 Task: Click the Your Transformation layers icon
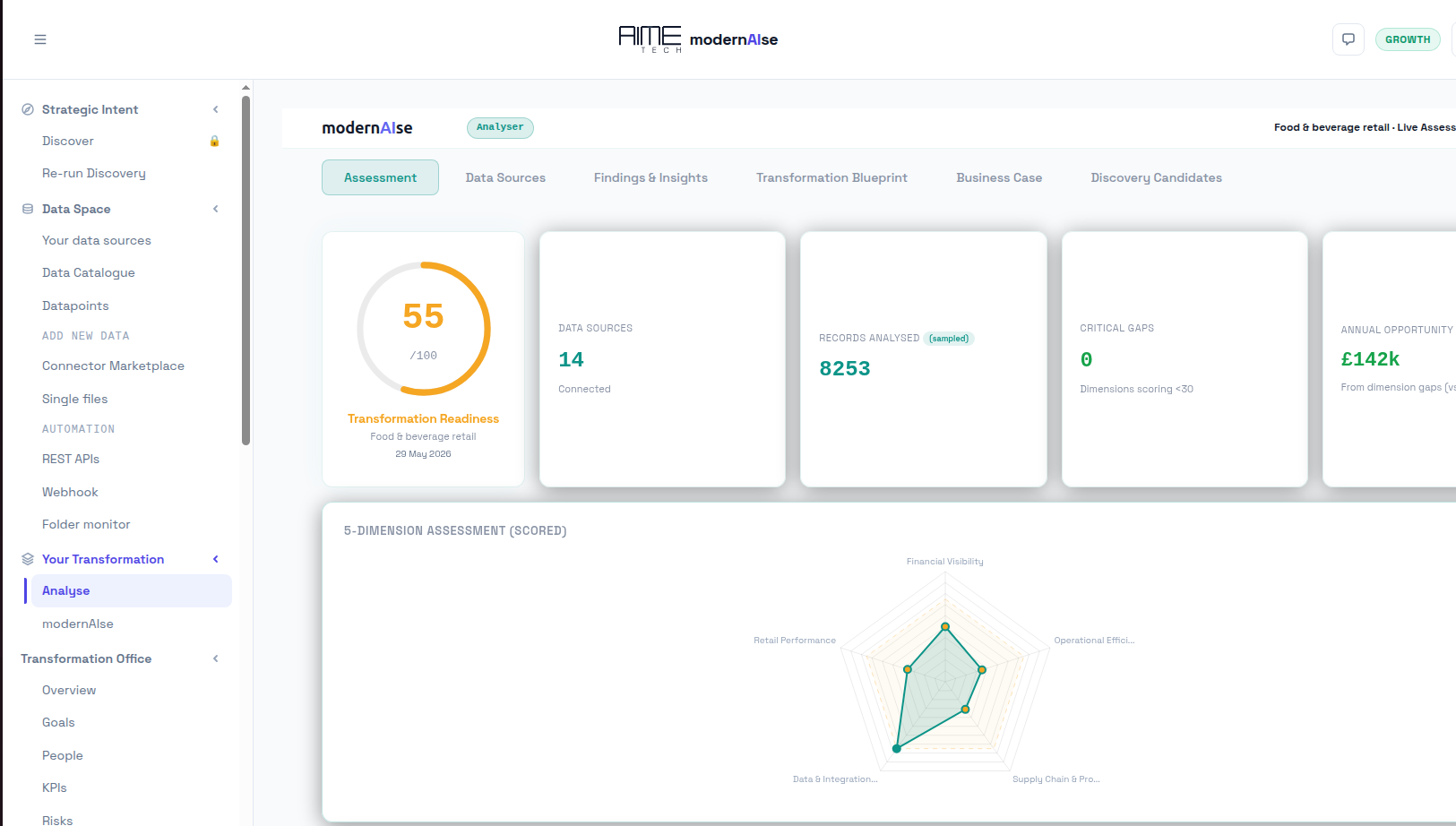28,559
